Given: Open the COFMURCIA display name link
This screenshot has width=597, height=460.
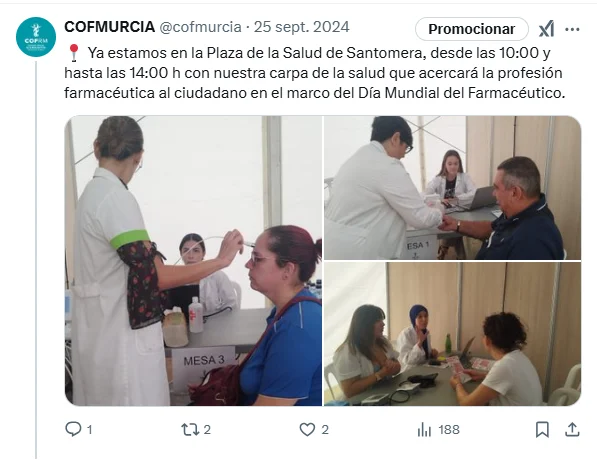Looking at the screenshot, I should [x=110, y=27].
